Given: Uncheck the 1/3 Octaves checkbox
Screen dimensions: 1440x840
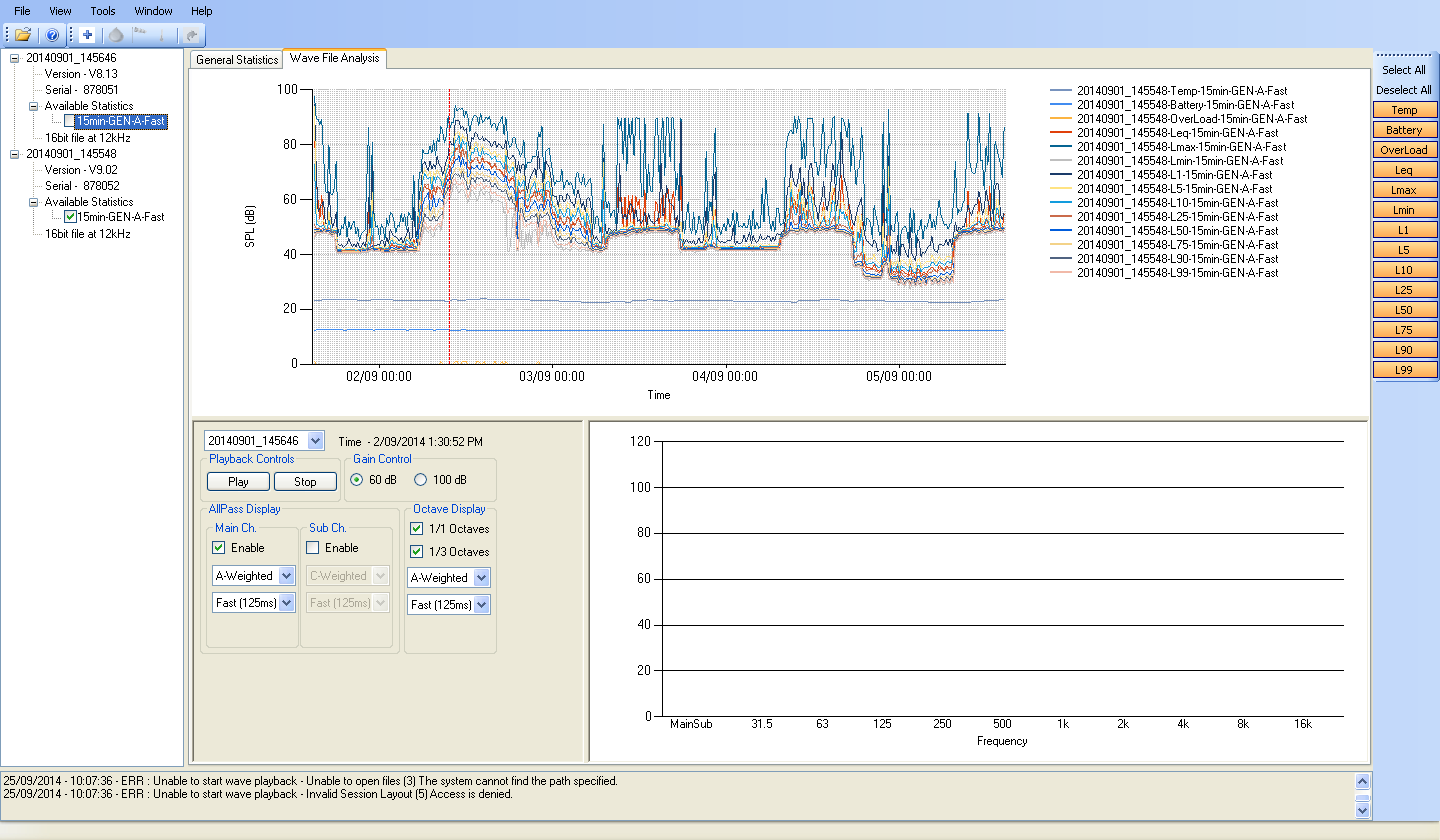Looking at the screenshot, I should 417,552.
